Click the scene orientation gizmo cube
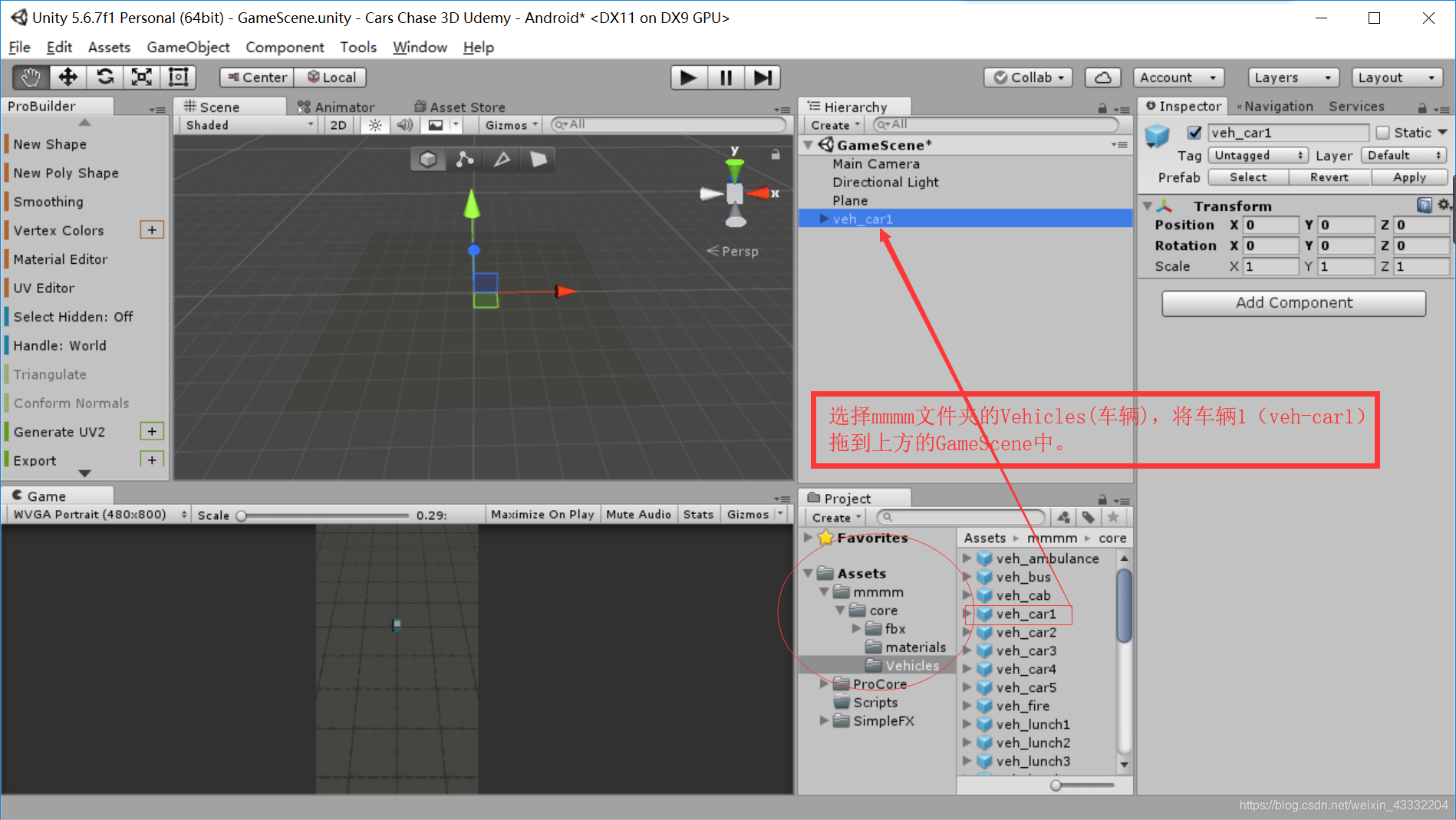Screen dimensions: 1456x820 click(735, 193)
